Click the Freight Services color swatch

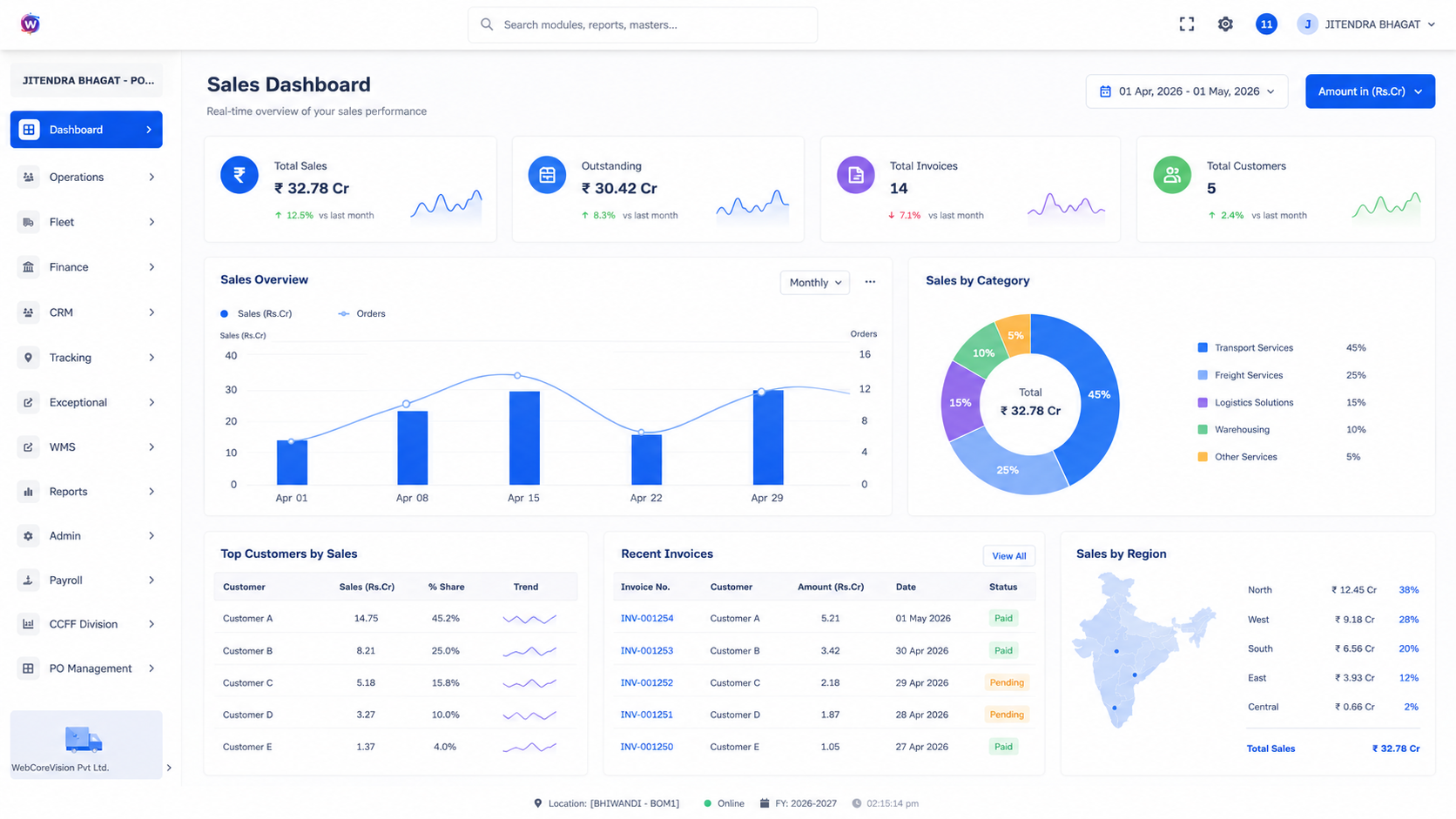1203,375
